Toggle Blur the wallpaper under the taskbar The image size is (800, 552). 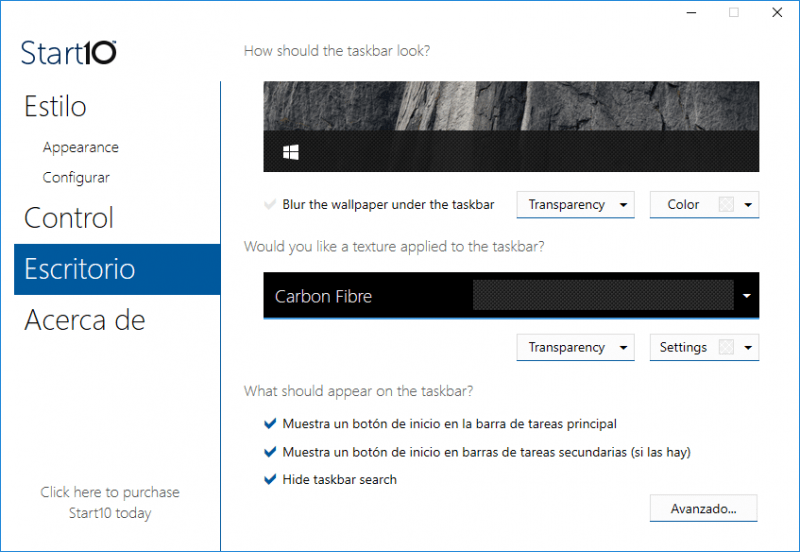pyautogui.click(x=269, y=205)
